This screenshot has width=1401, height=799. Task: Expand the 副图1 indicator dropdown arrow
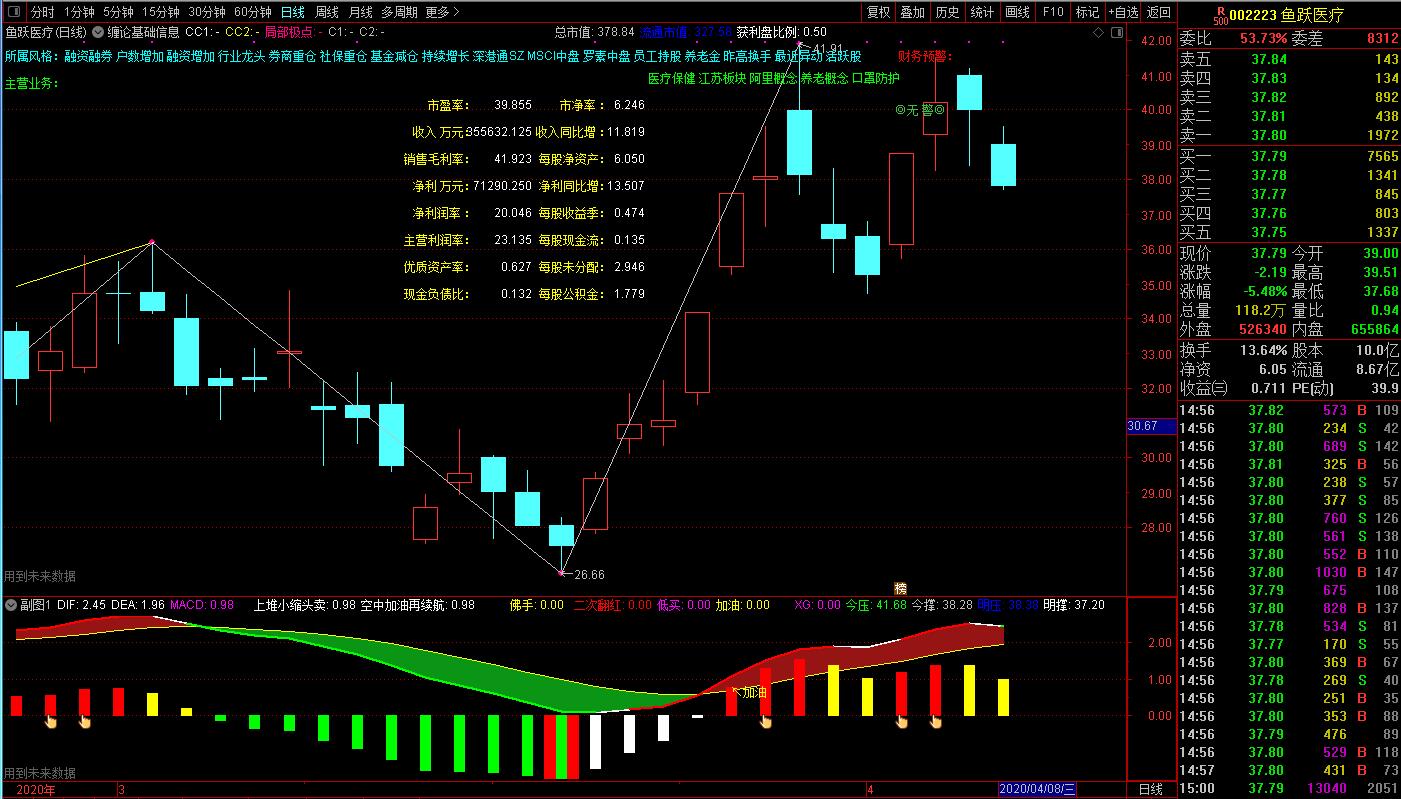12,605
